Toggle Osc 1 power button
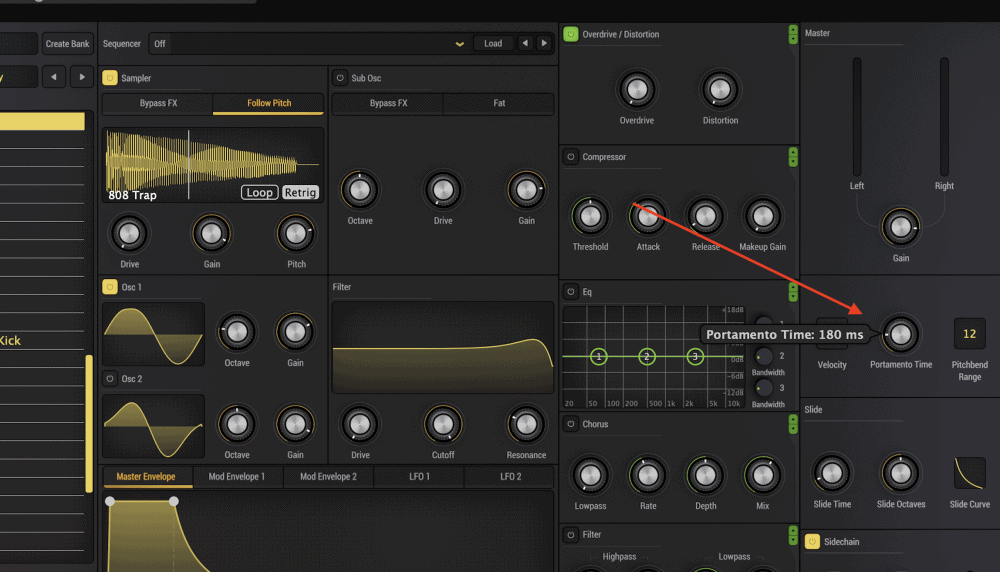Screen dimensions: 1000x572 [x=110, y=287]
